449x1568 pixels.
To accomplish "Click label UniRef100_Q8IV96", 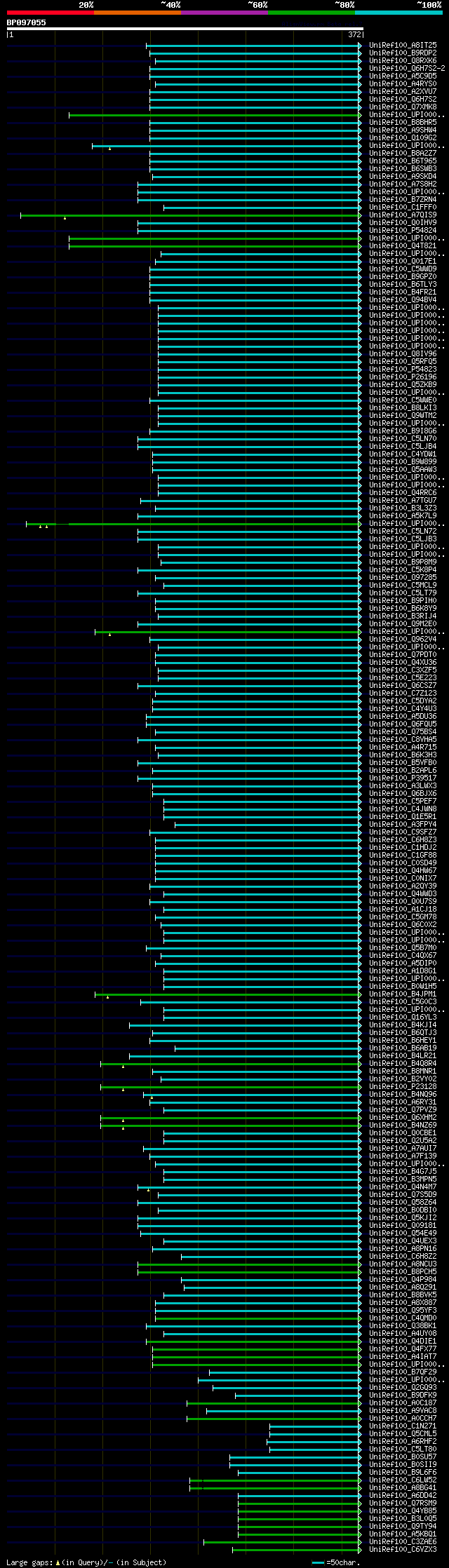I will 403,353.
